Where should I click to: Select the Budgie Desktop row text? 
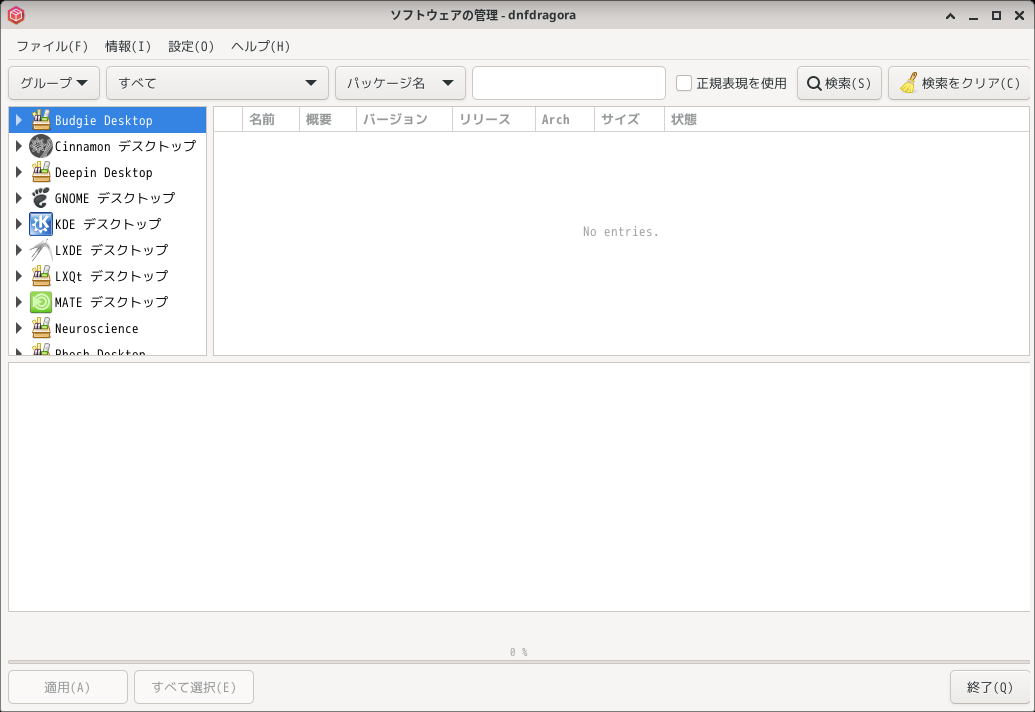[x=104, y=120]
